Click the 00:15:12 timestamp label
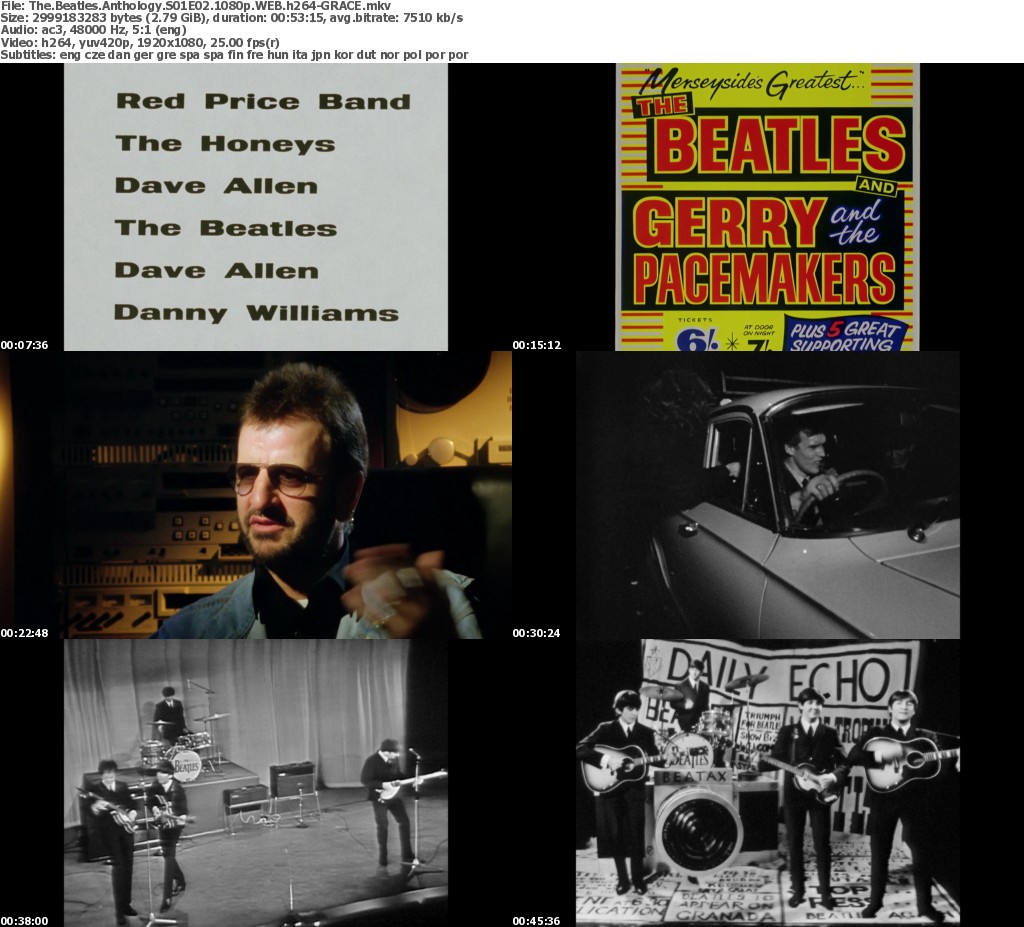Viewport: 1024px width, 927px height. [537, 345]
